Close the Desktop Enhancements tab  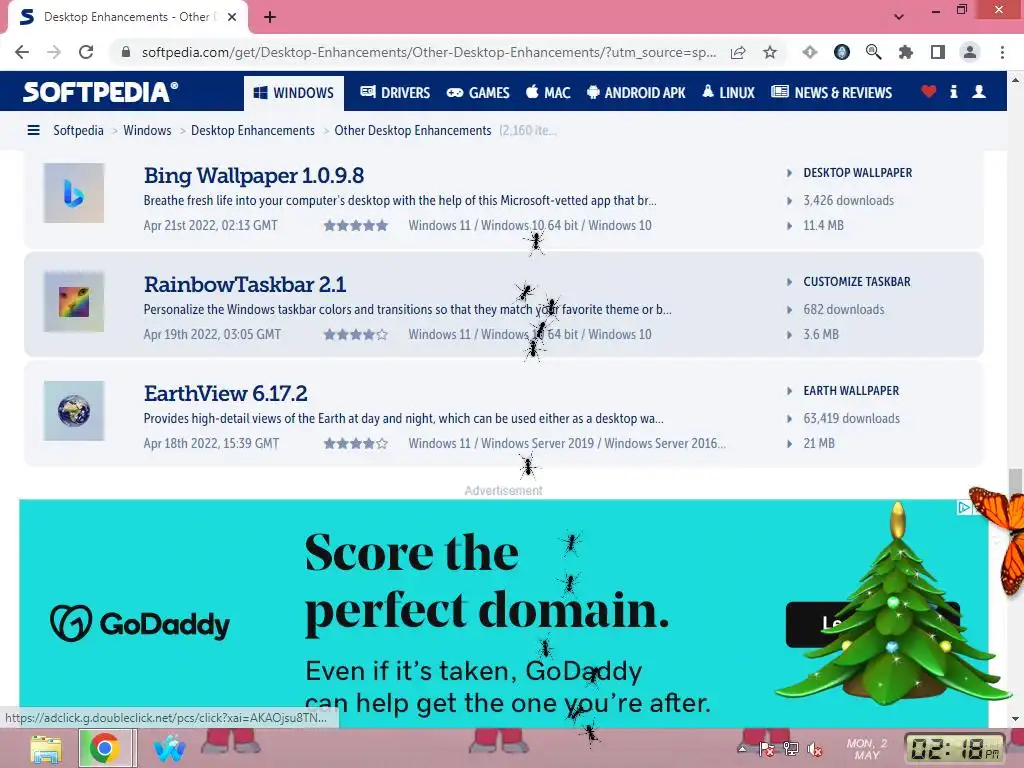coord(232,17)
